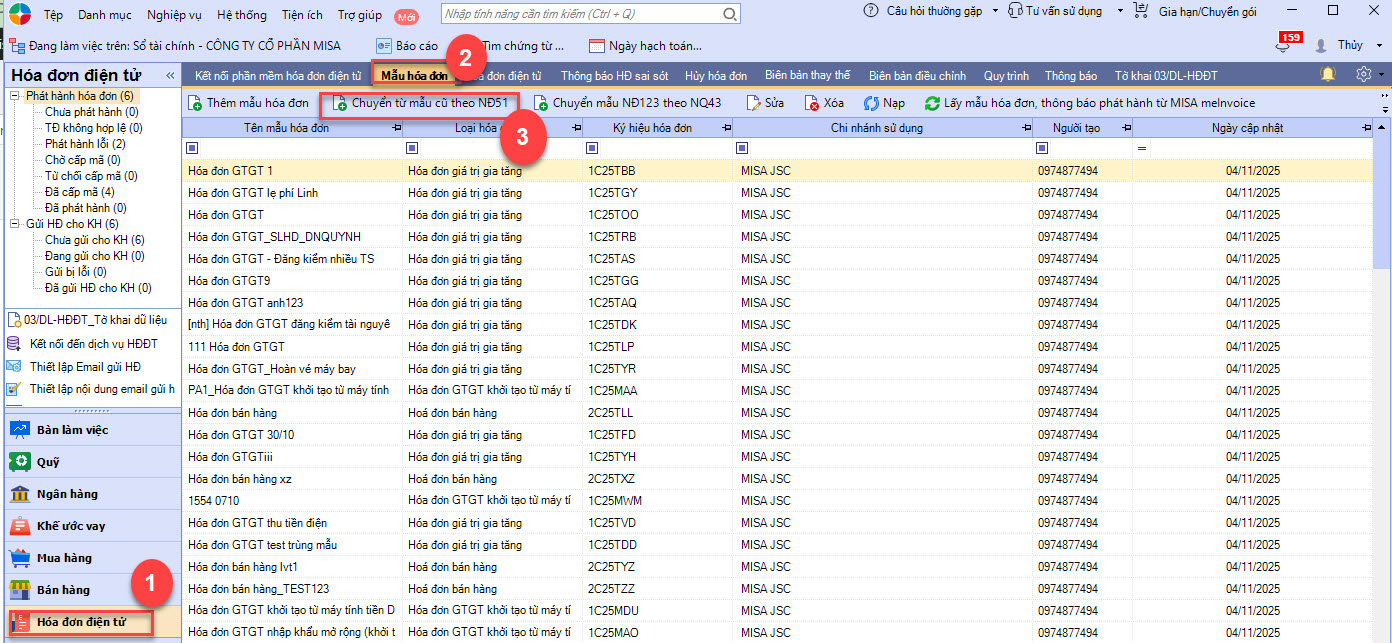Viewport: 1392px width, 643px height.
Task: Collapse the Gửi HĐ cho KH tree node
Action: [16, 224]
